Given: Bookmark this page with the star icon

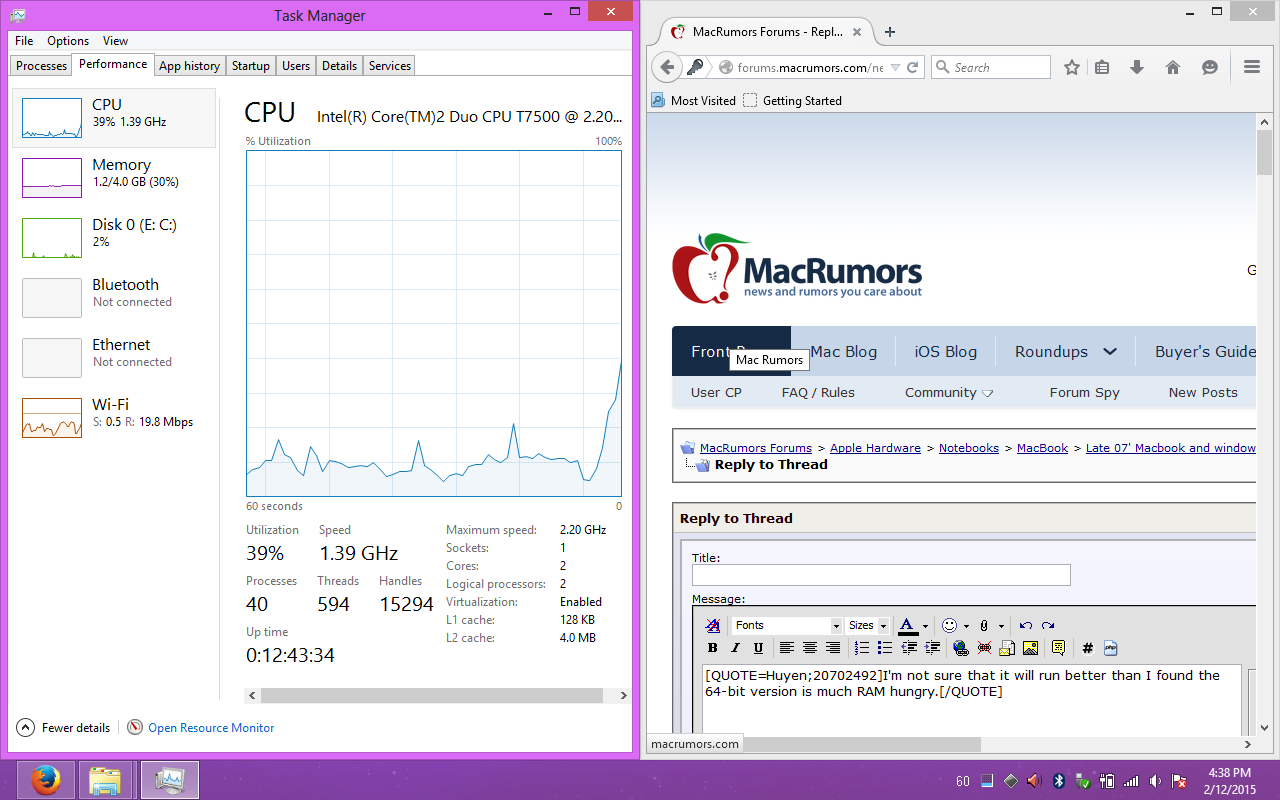Looking at the screenshot, I should tap(1072, 67).
